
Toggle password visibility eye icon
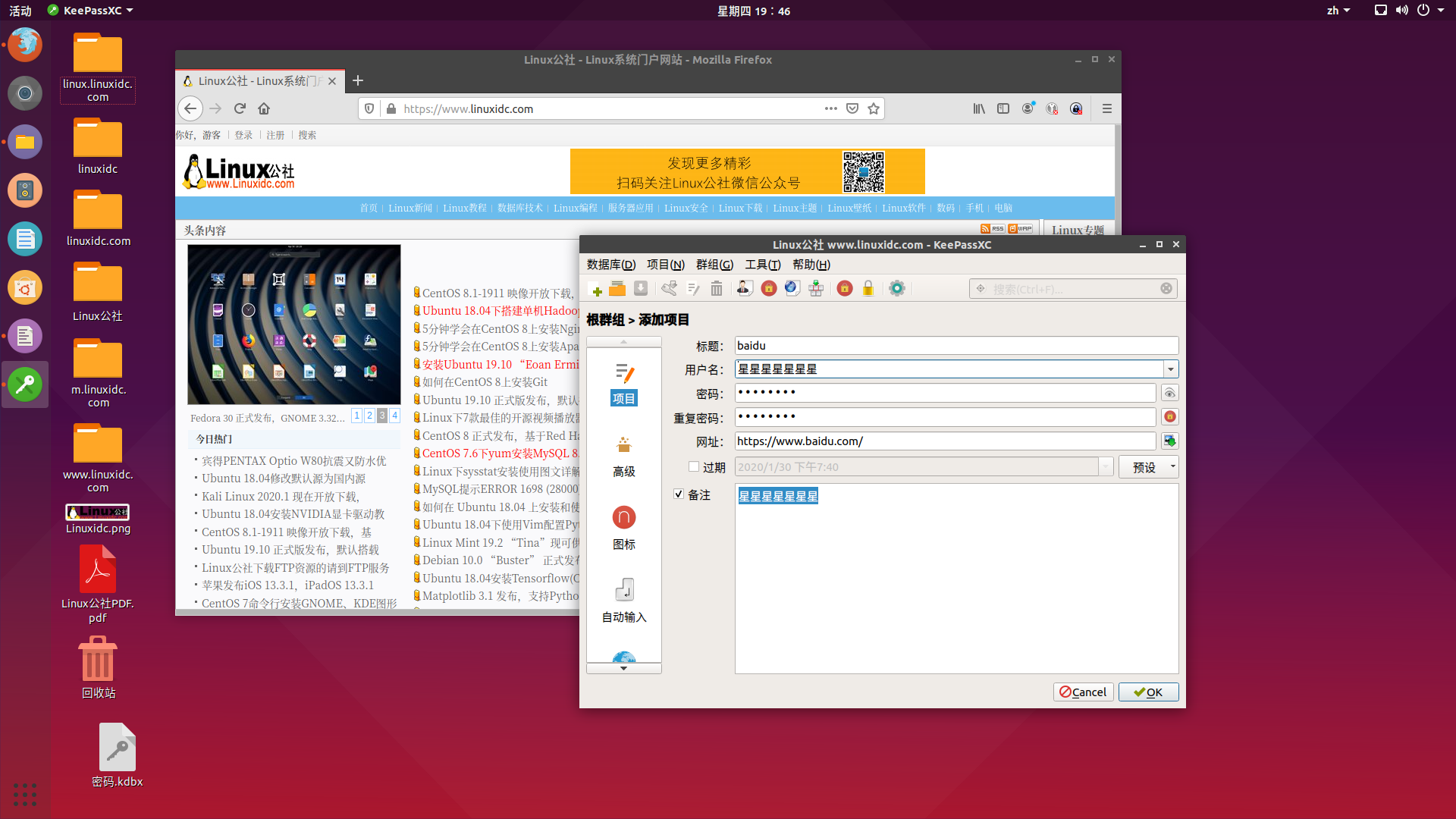click(1170, 393)
